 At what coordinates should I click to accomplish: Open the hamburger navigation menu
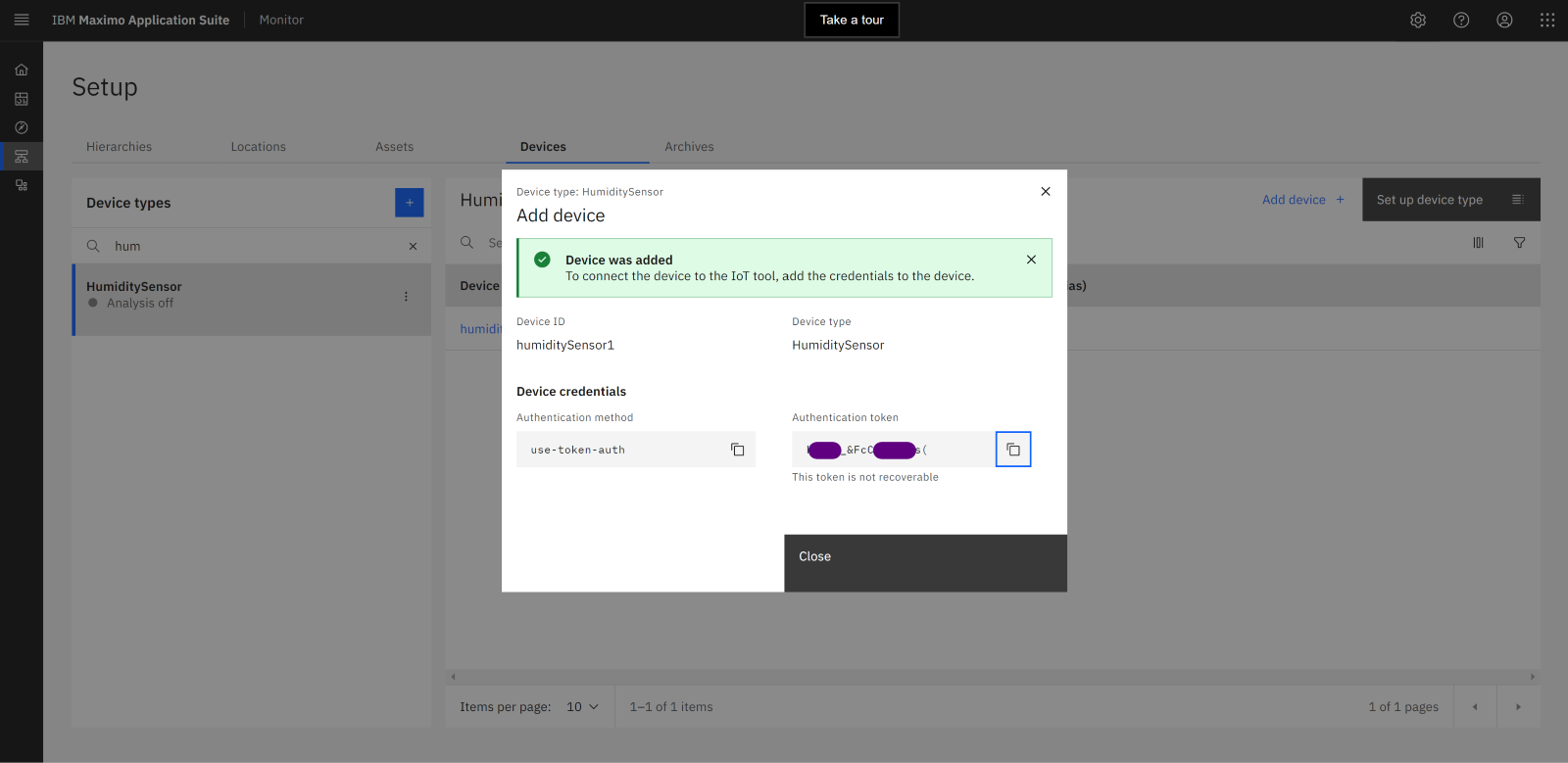tap(22, 20)
